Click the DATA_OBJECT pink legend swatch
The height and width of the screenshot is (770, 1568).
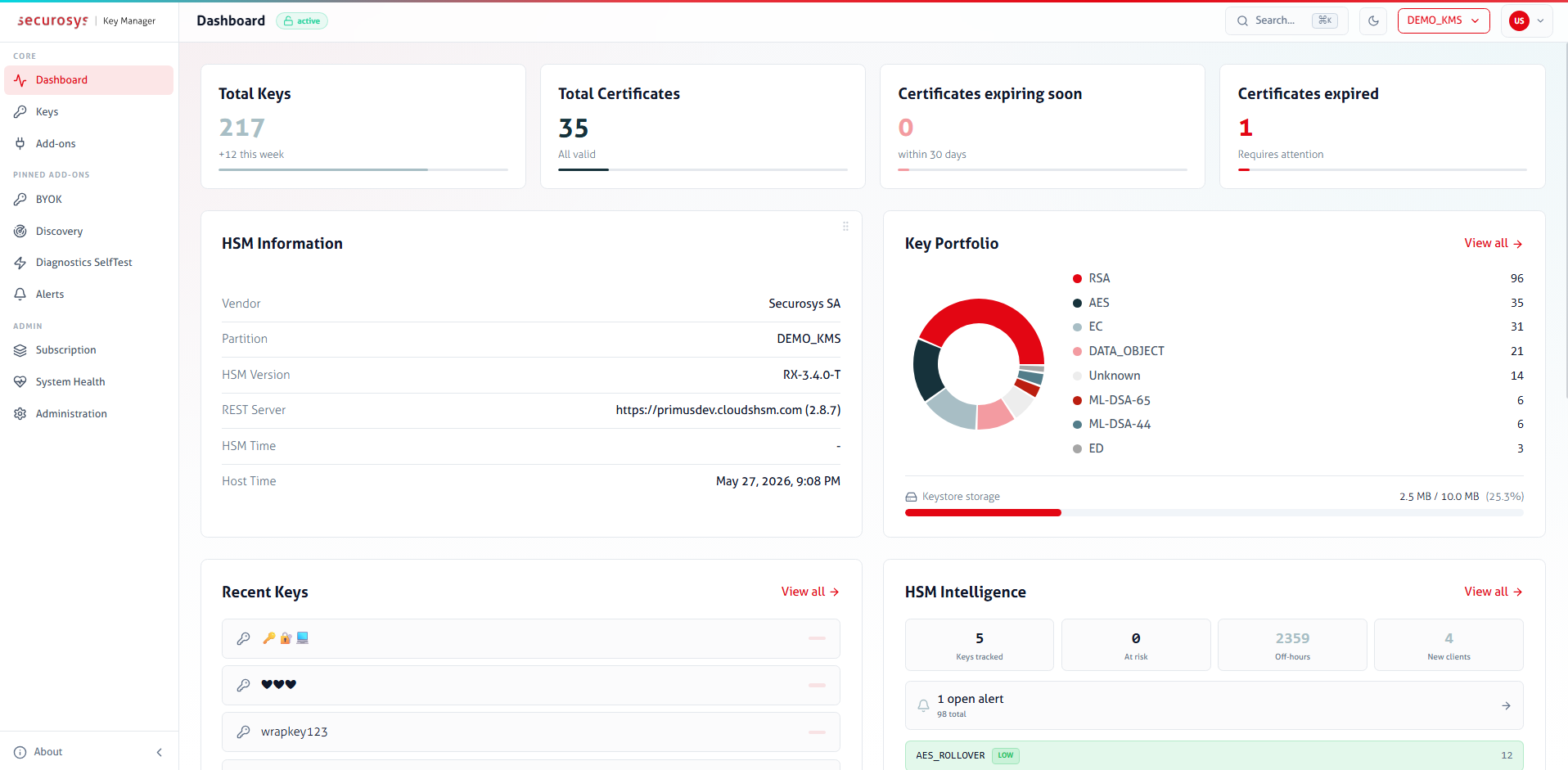[x=1077, y=352]
